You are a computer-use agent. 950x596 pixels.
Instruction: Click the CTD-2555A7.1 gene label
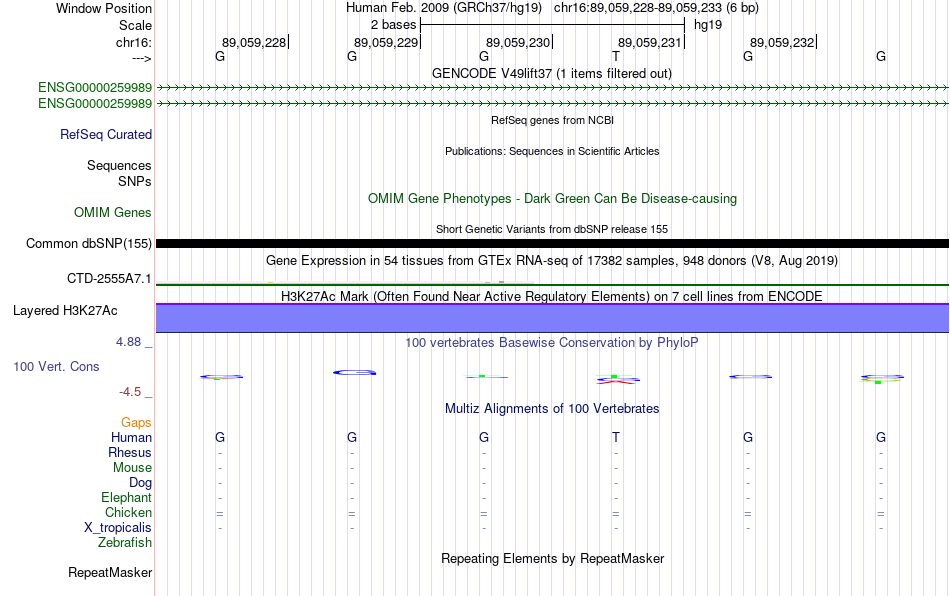(x=109, y=279)
